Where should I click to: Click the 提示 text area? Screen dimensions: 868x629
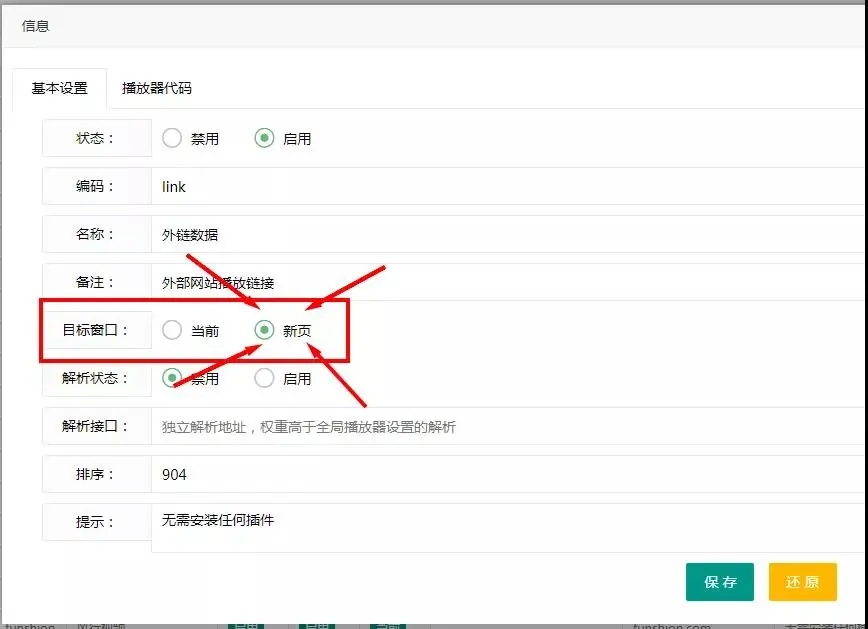pos(500,527)
